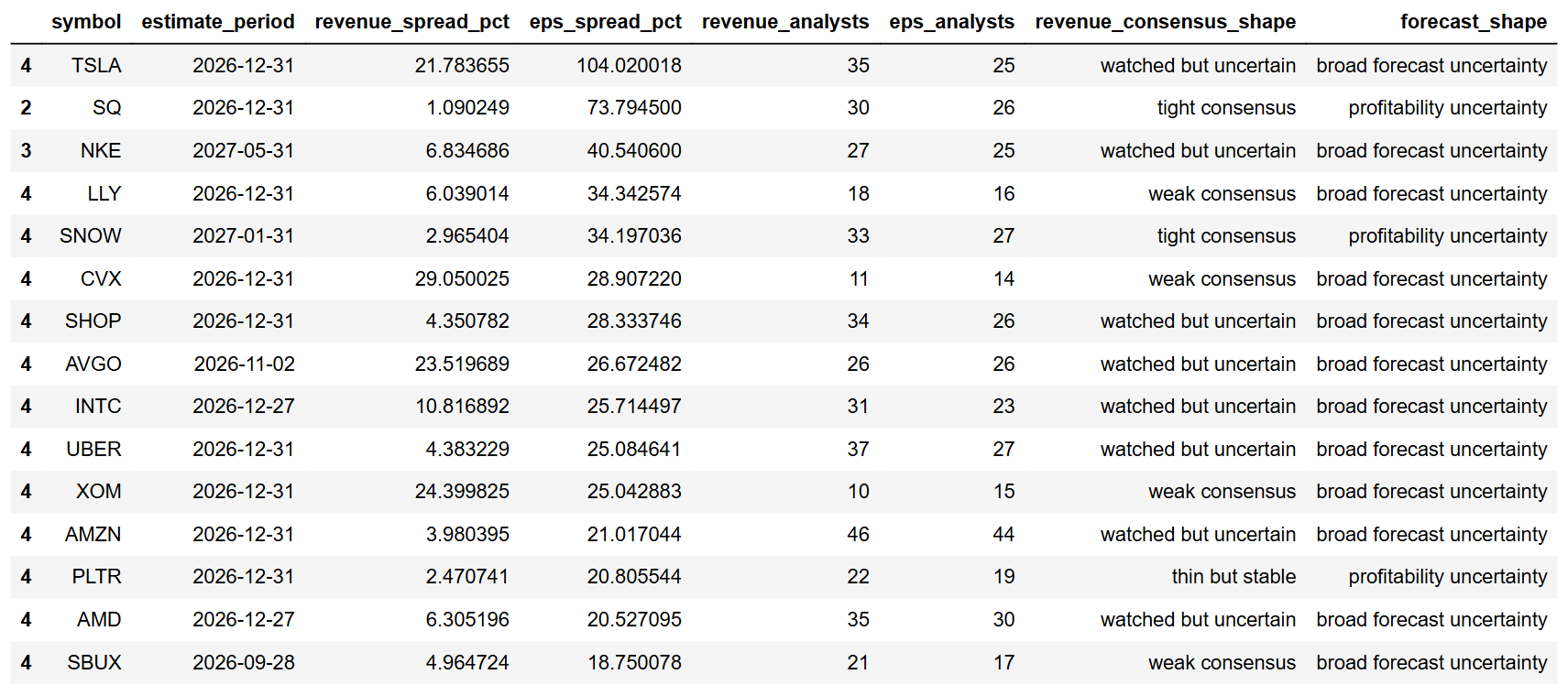
Task: Click the revenue spread value 6.834686
Action: pos(467,151)
